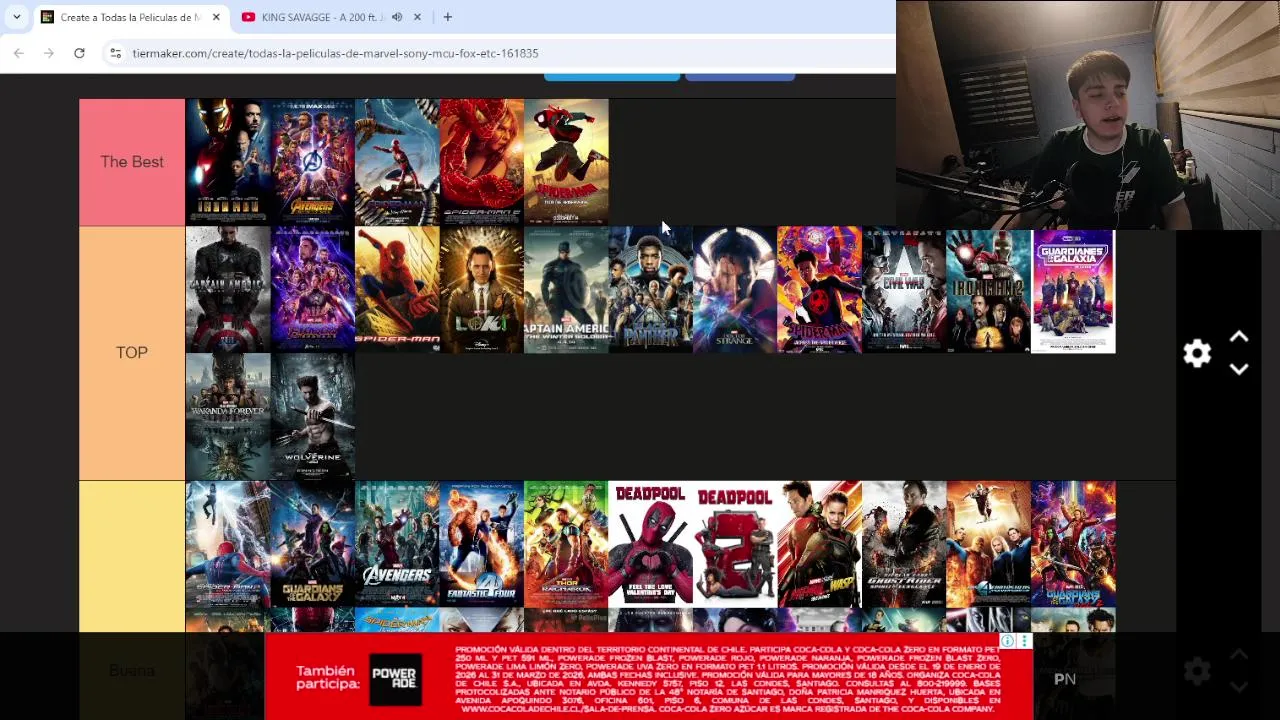Select the Black Panther poster
Viewport: 1280px width, 720px height.
[650, 290]
